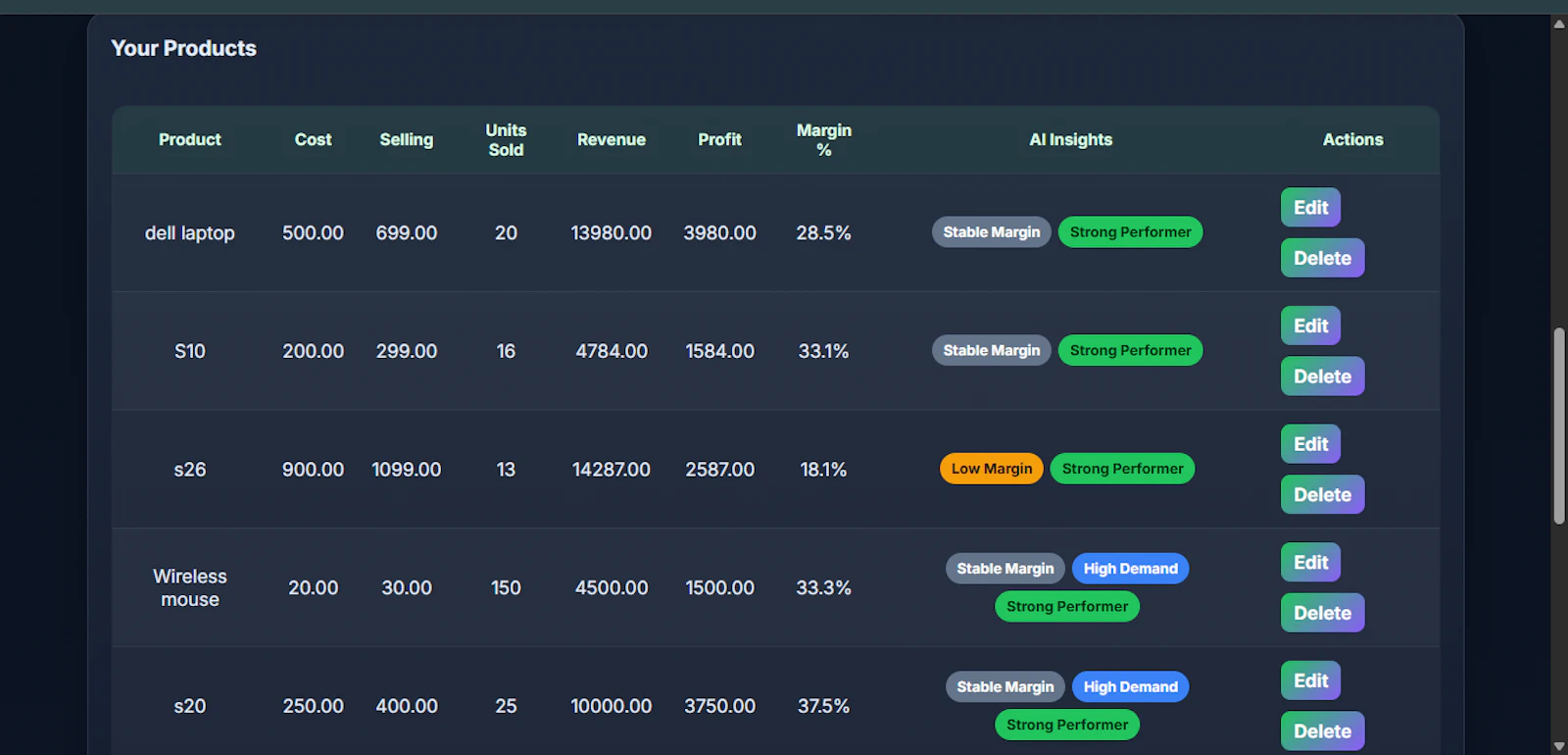Screen dimensions: 1568x755
Task: Click Strong Performer badge in s20 row
Action: click(x=1067, y=726)
